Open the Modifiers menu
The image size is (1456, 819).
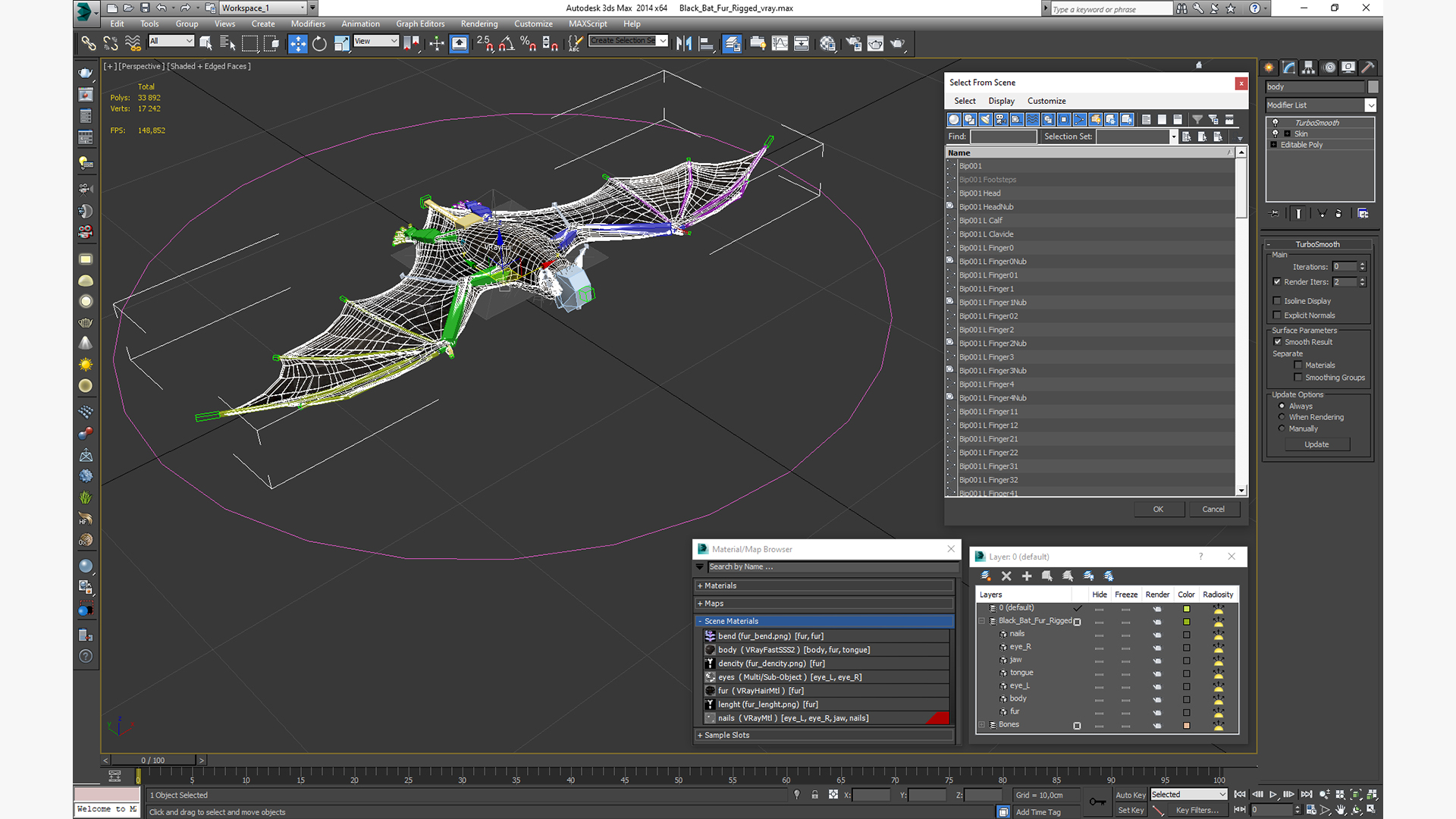[x=308, y=24]
